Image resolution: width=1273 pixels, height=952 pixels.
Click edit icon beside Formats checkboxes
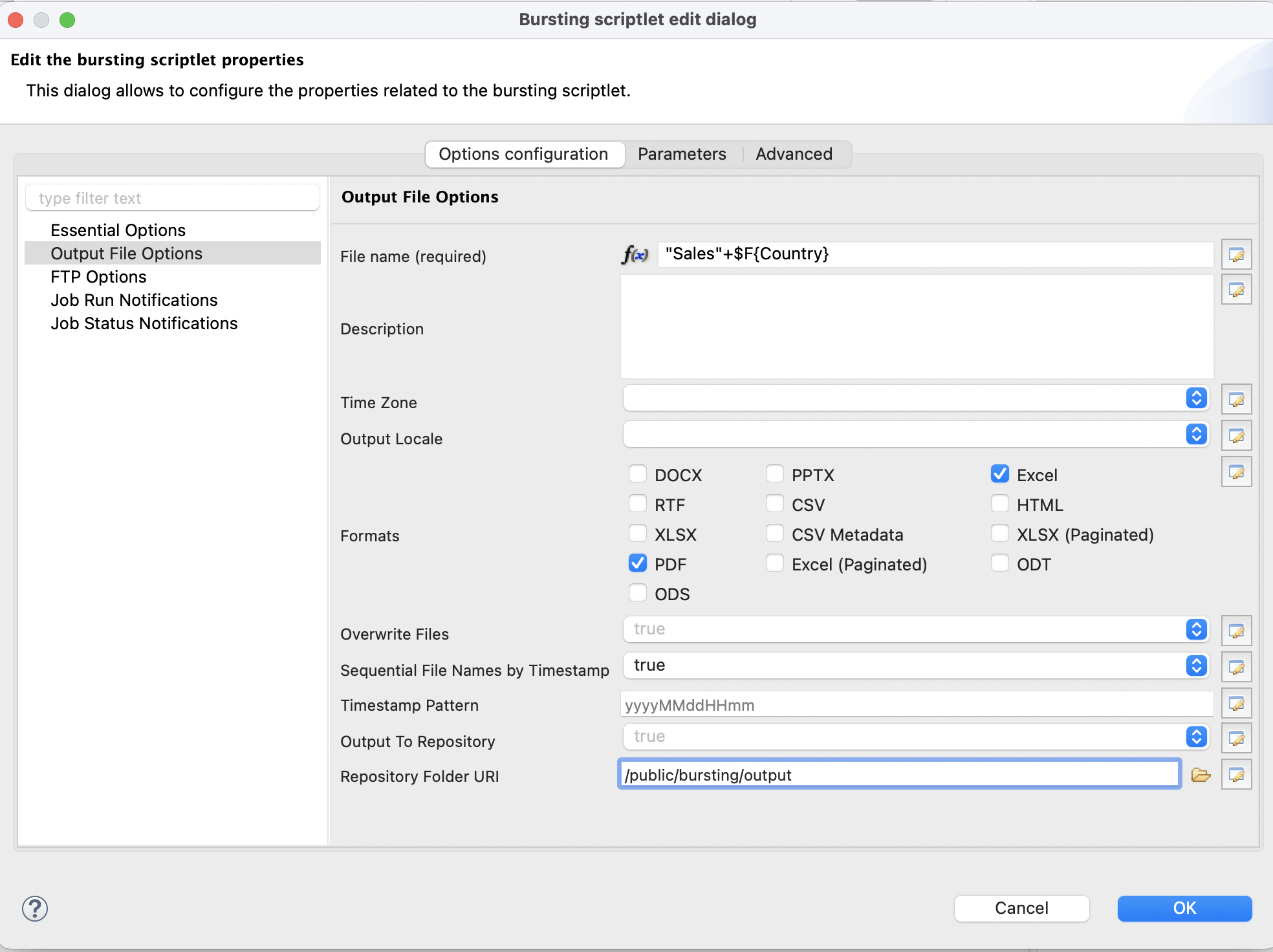(x=1236, y=472)
